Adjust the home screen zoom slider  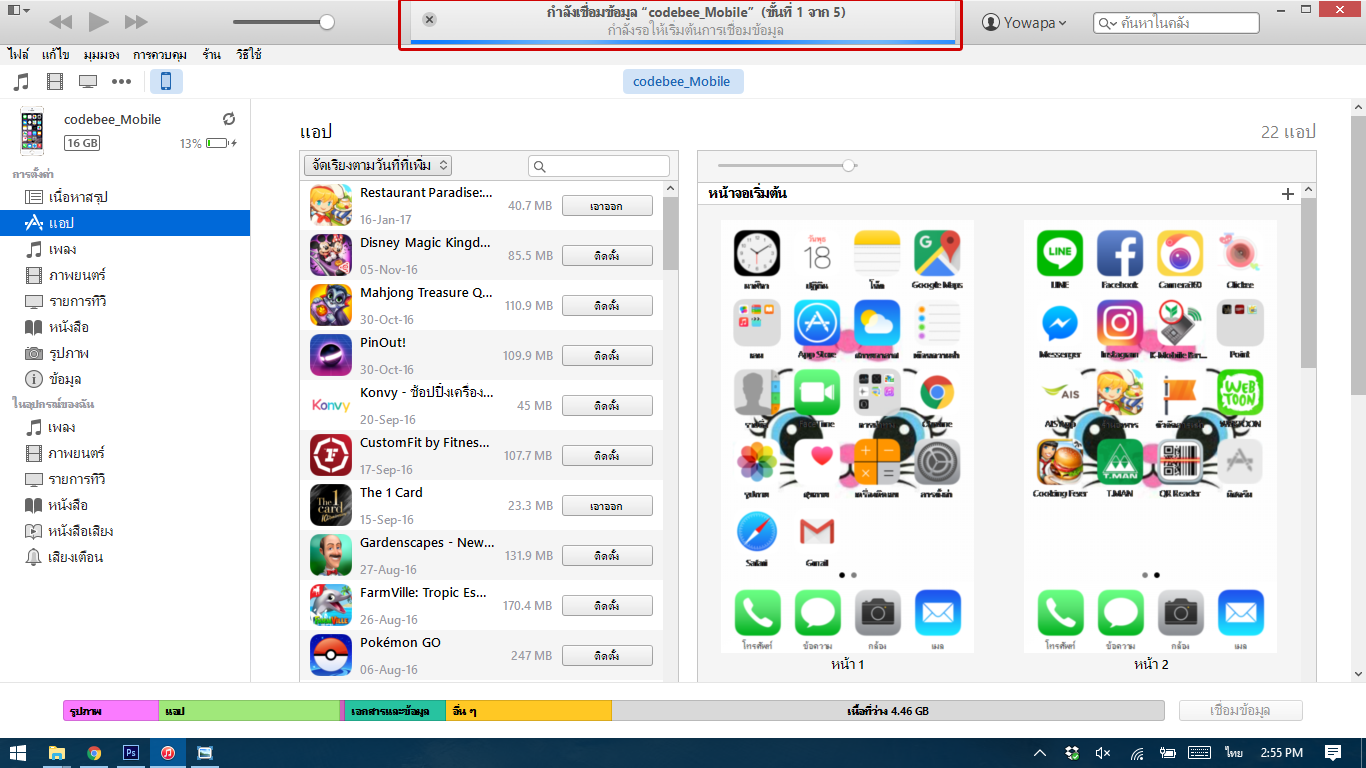pos(848,166)
